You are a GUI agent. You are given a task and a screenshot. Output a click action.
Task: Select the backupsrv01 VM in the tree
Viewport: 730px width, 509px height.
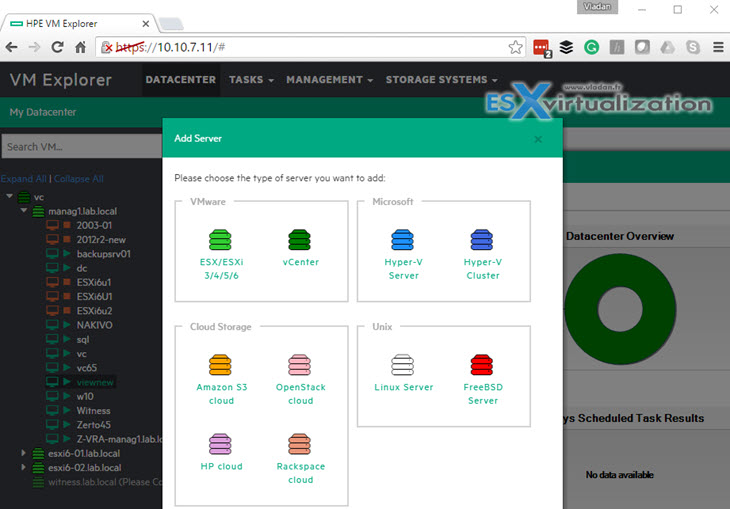103,254
